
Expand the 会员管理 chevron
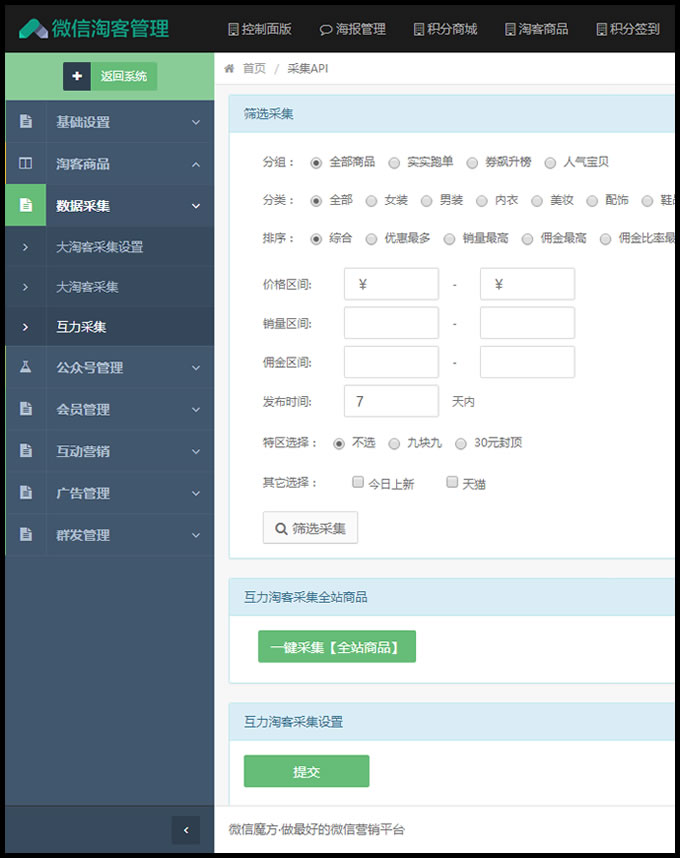(196, 409)
